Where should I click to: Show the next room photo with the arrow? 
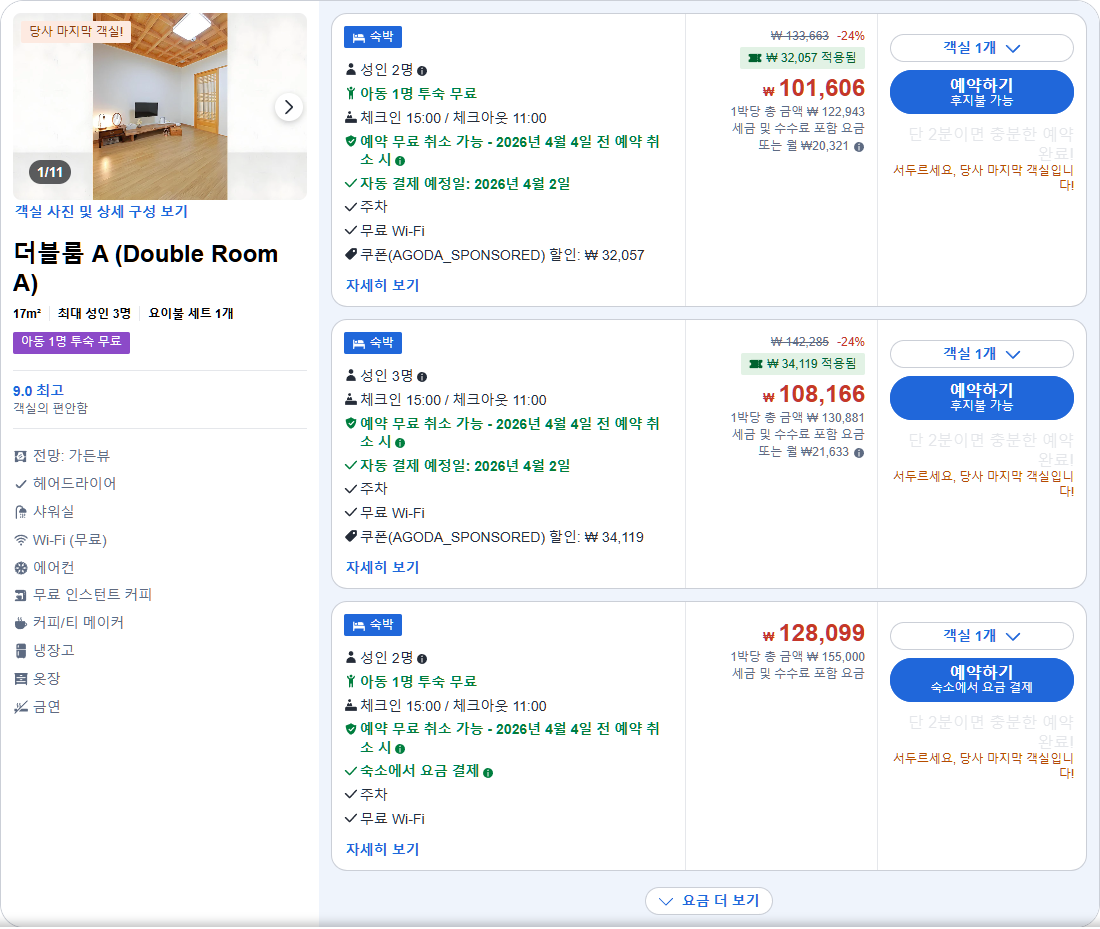288,107
